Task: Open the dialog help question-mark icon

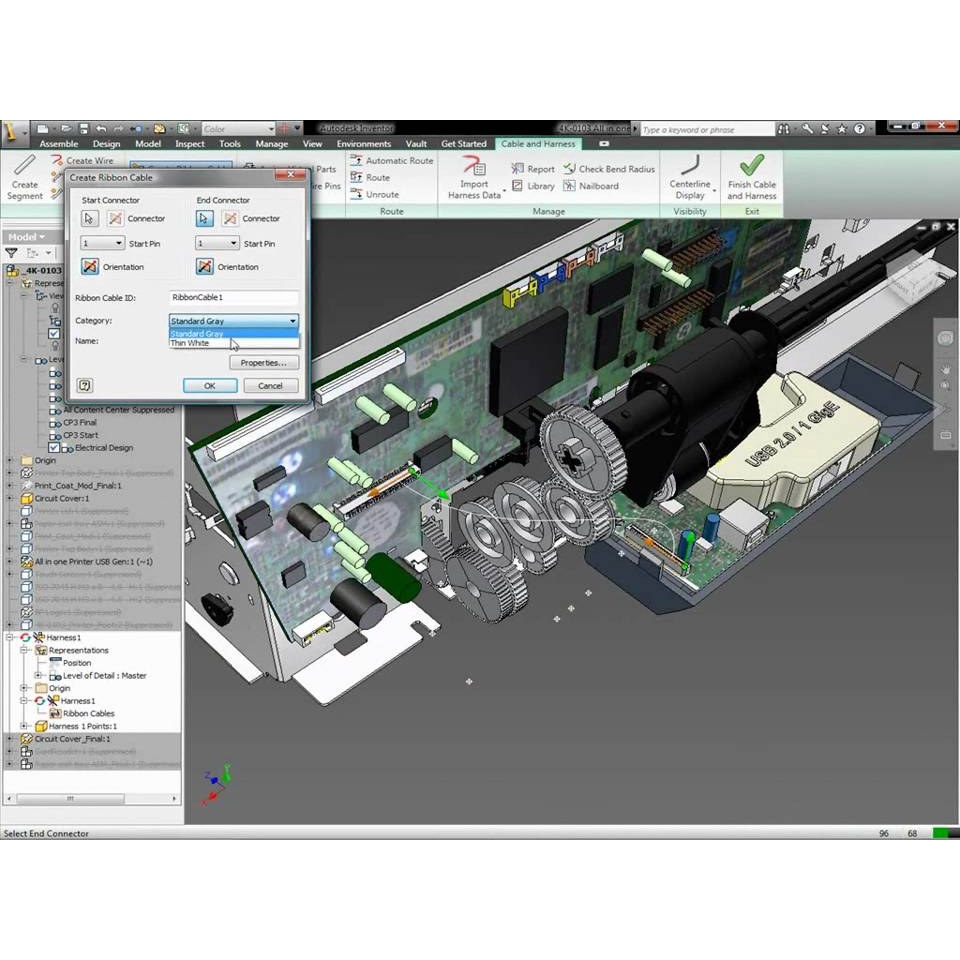Action: point(86,385)
